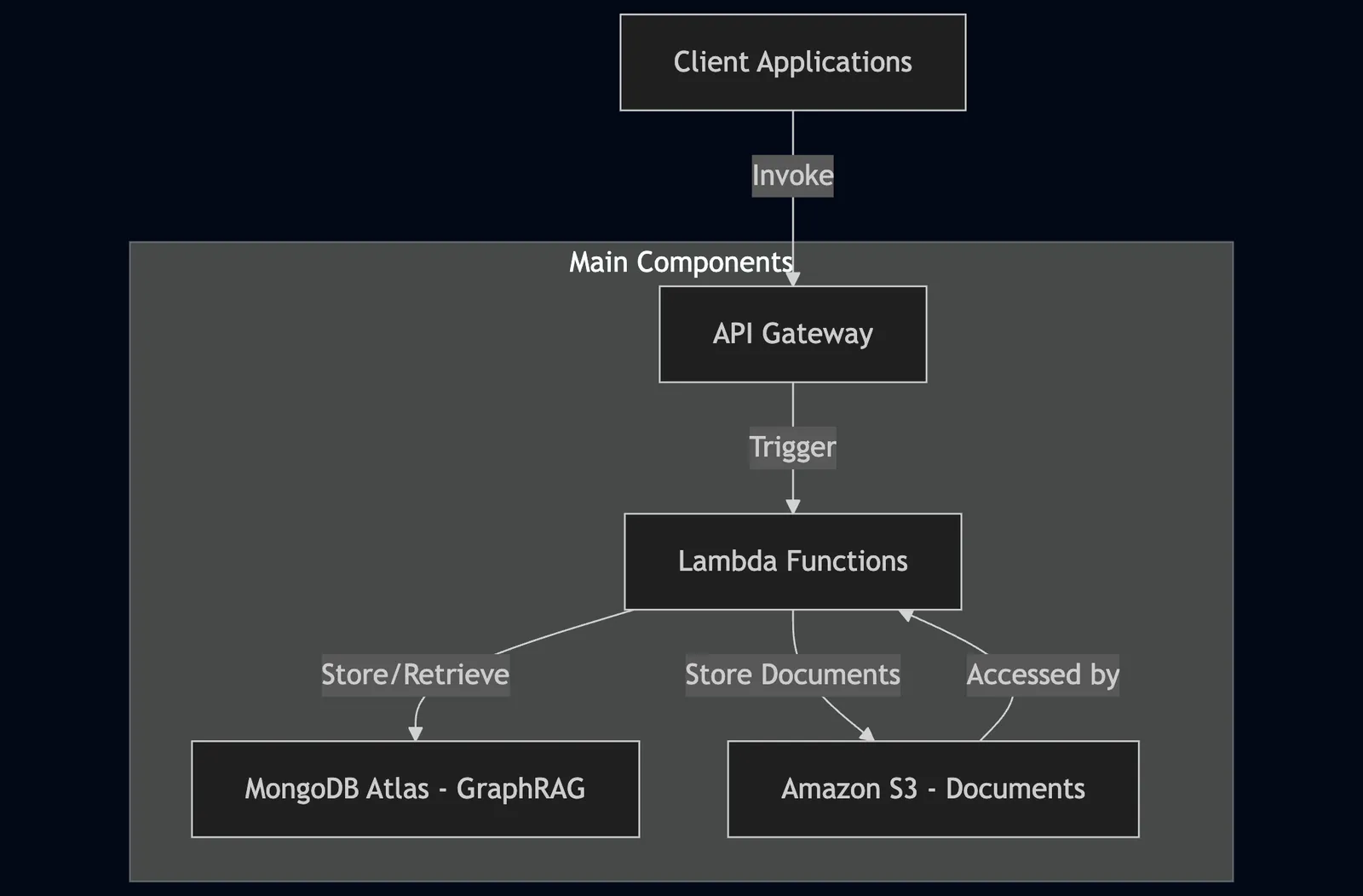
Task: Select the Amazon S3 - Documents node
Action: (x=933, y=789)
